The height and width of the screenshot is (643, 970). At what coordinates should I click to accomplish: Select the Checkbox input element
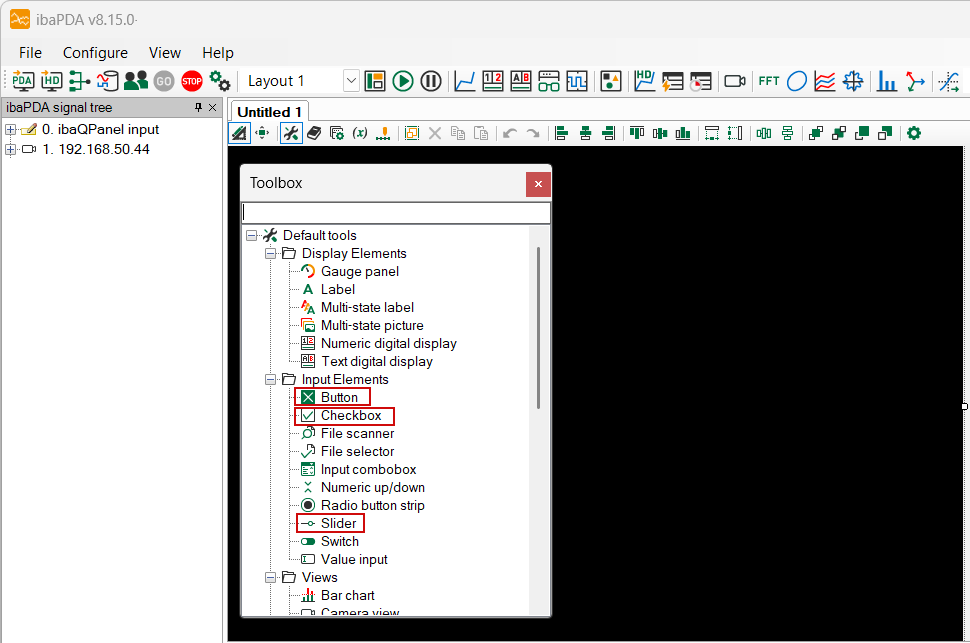pyautogui.click(x=341, y=415)
